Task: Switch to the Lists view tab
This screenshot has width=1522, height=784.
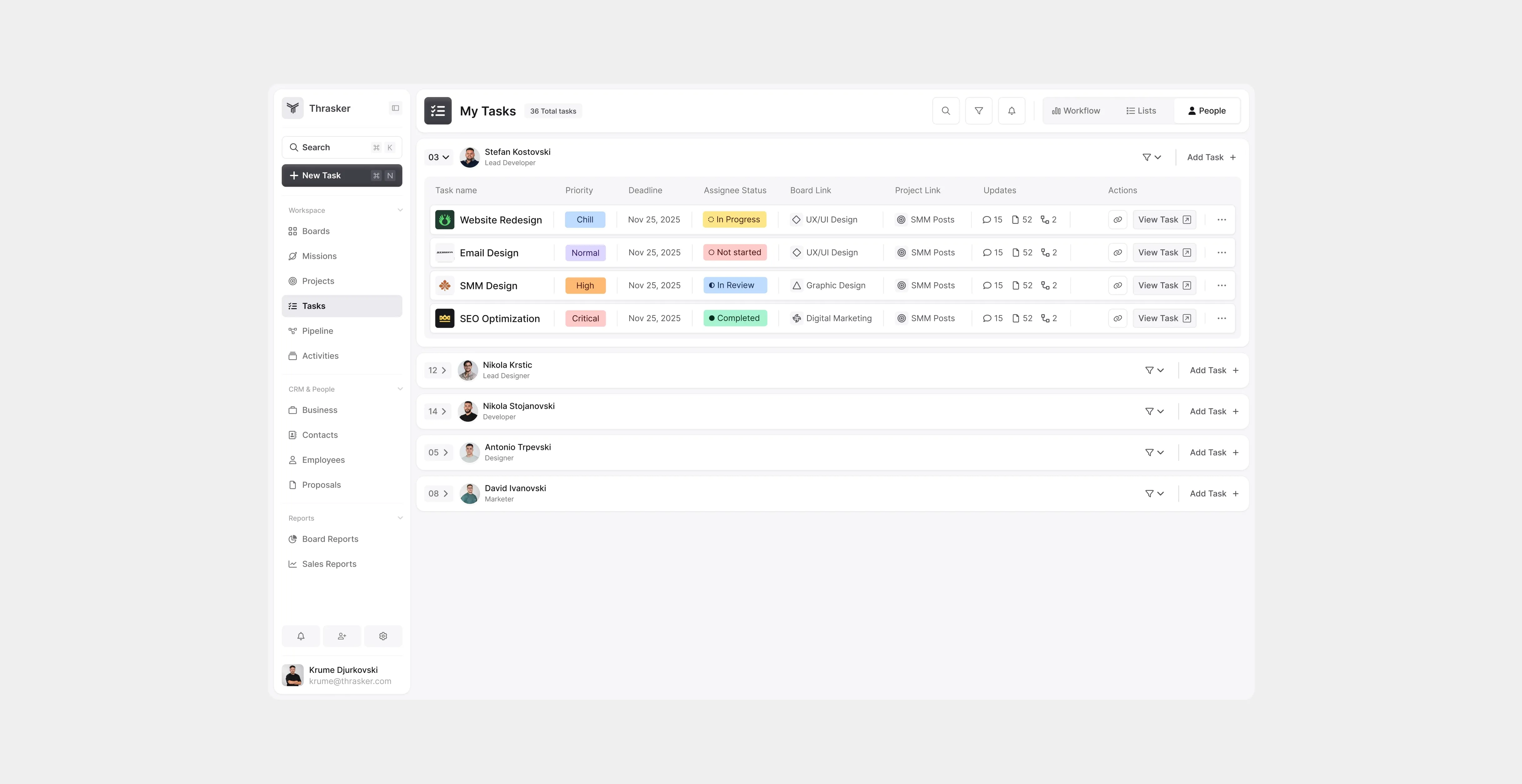Action: coord(1141,111)
